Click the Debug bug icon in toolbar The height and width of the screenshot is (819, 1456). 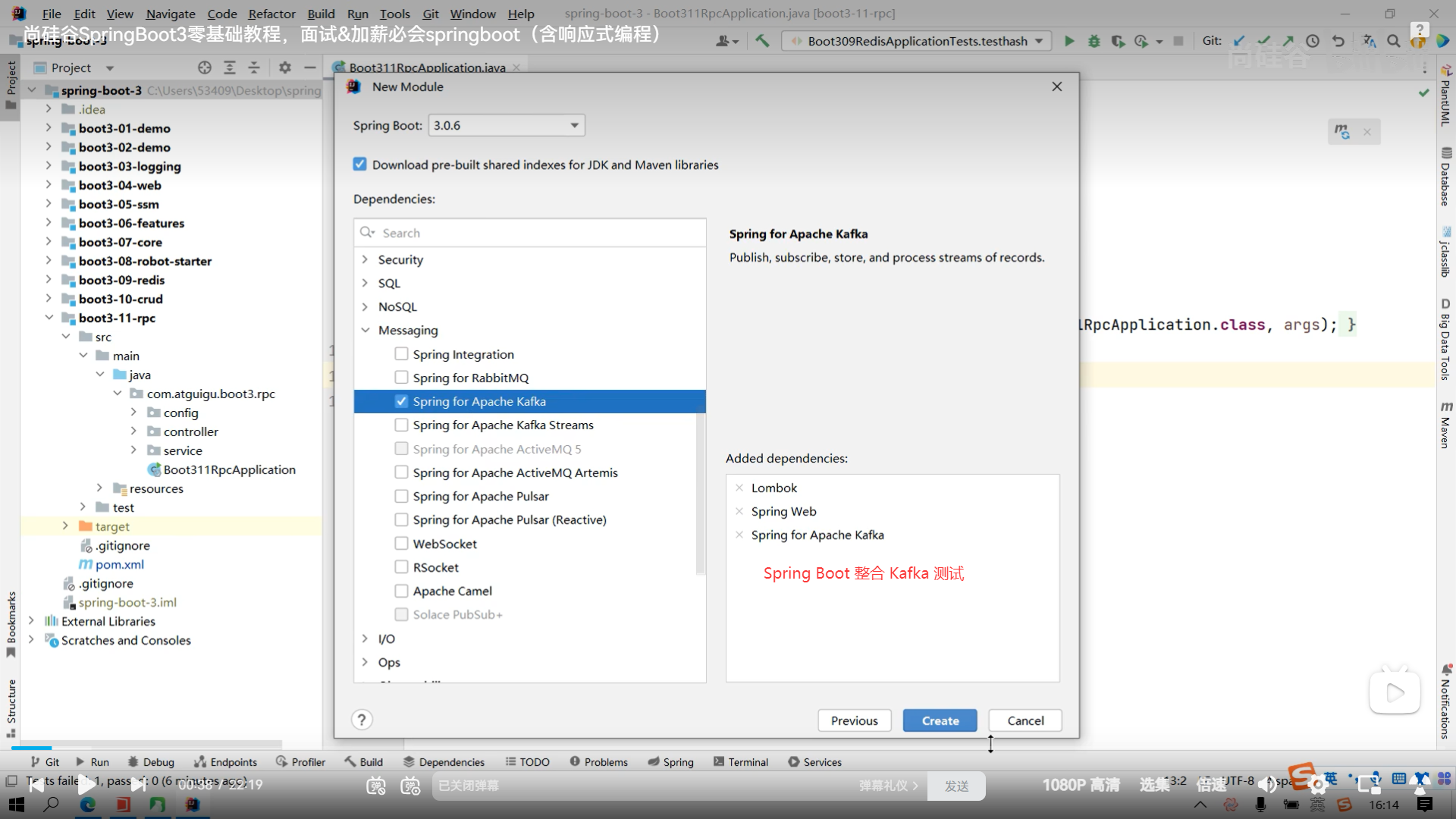(x=1094, y=41)
